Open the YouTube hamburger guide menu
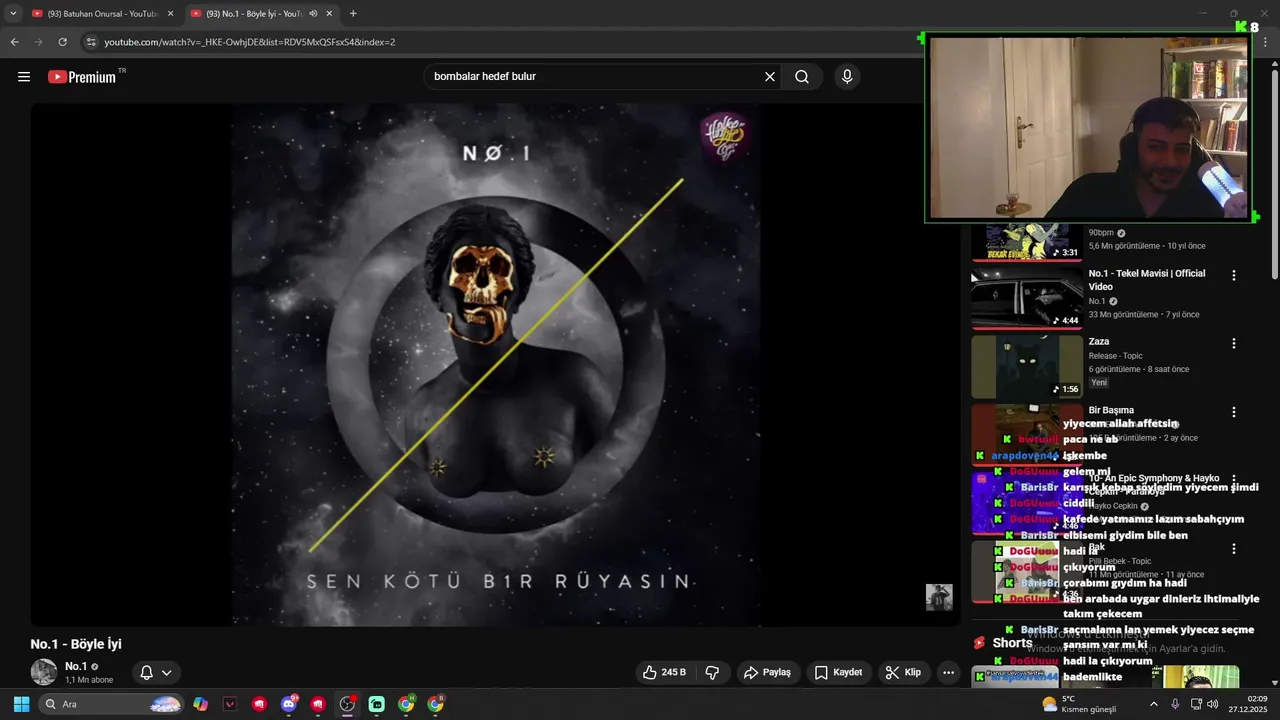The image size is (1280, 720). click(24, 77)
